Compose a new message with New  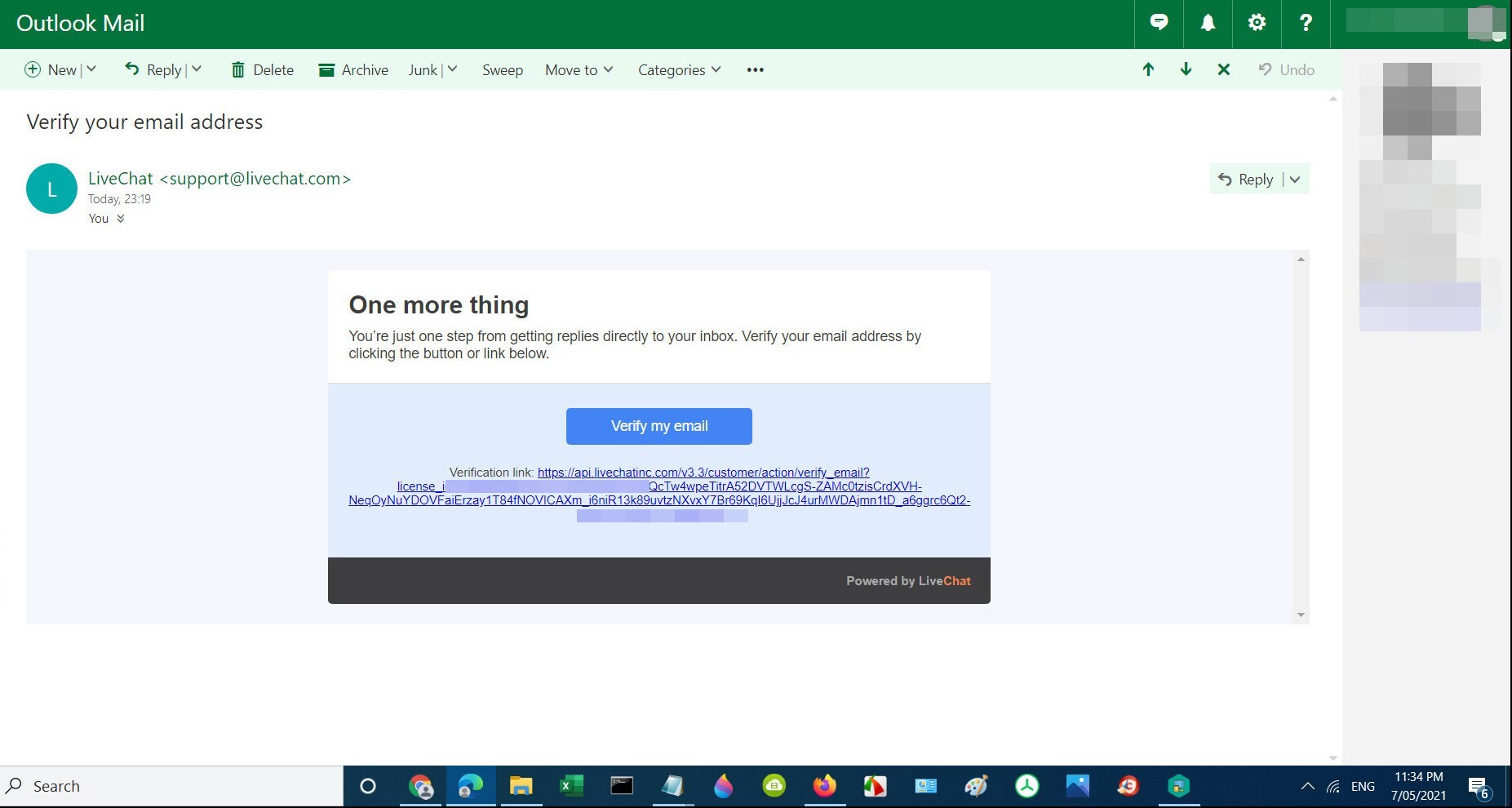tap(51, 69)
